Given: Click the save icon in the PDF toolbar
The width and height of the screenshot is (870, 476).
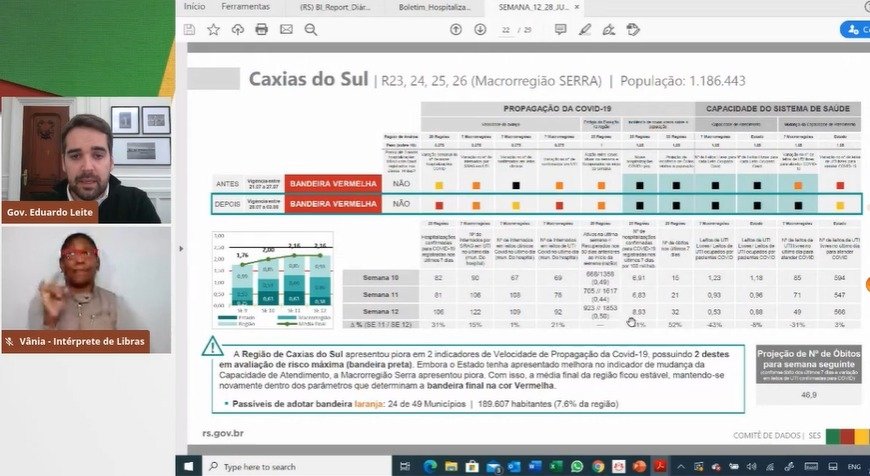Looking at the screenshot, I should point(189,30).
